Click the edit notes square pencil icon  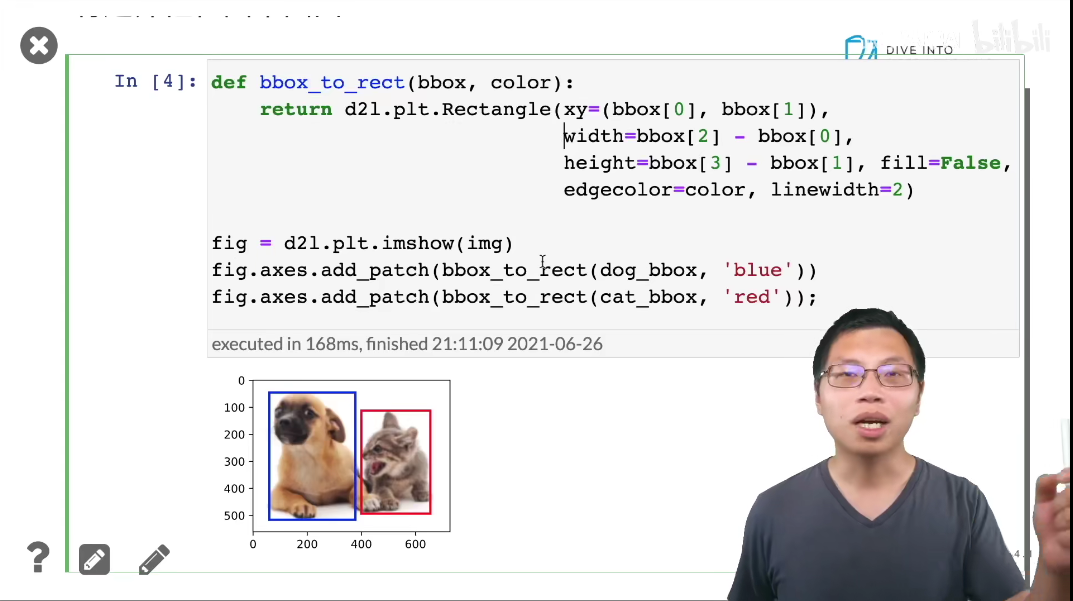click(94, 559)
